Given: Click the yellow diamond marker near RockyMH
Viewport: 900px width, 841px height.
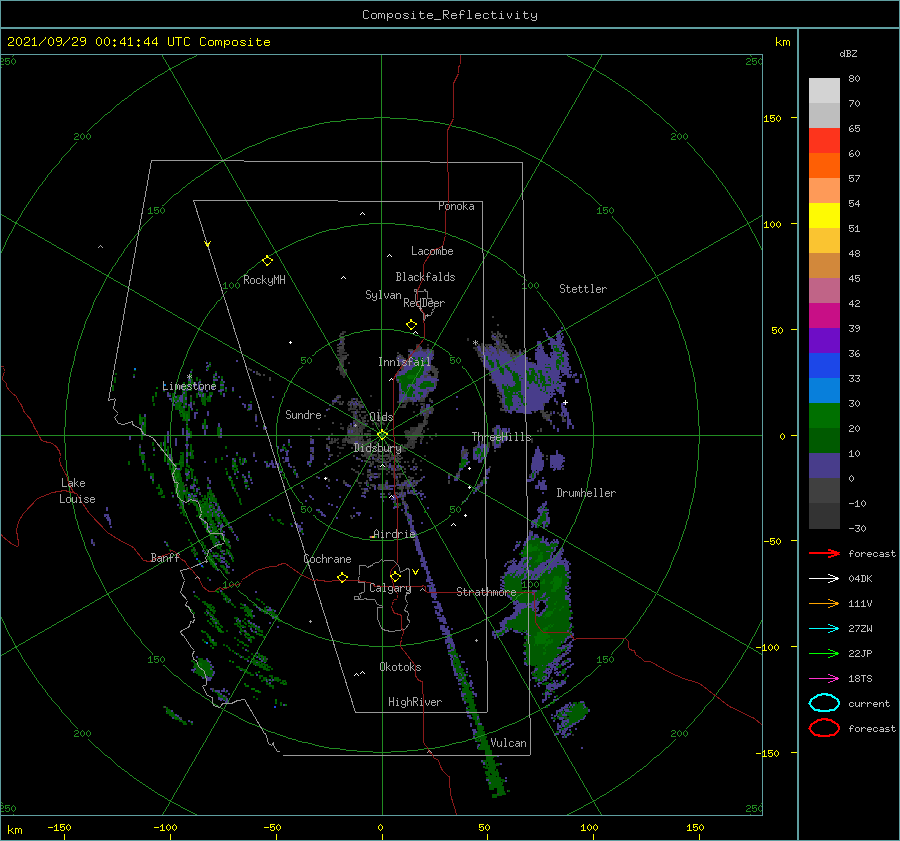Looking at the screenshot, I should (x=267, y=261).
